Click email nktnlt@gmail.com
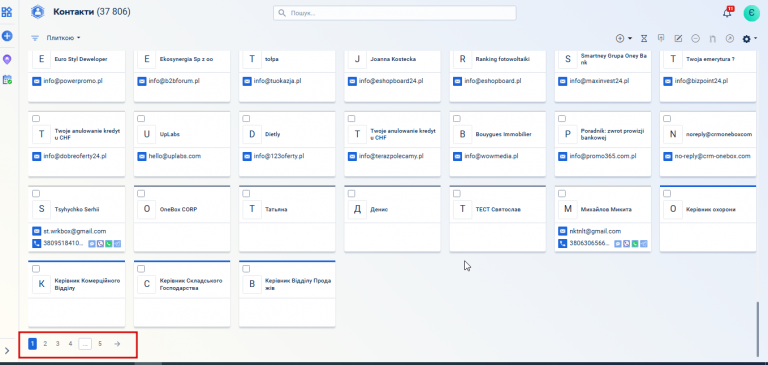 [595, 231]
